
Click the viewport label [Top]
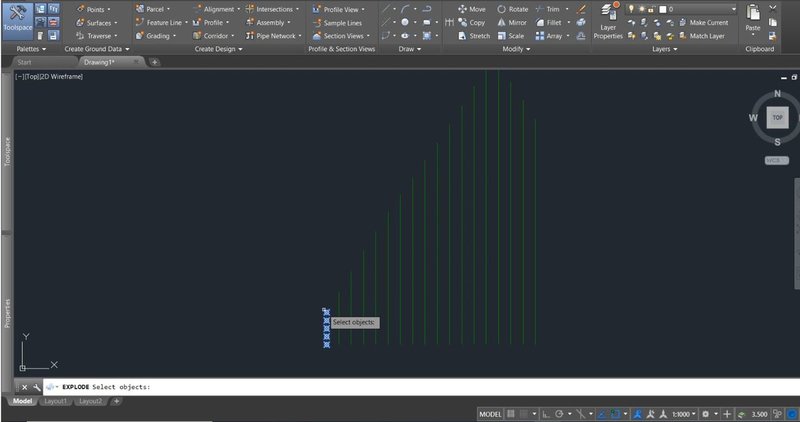coord(32,77)
